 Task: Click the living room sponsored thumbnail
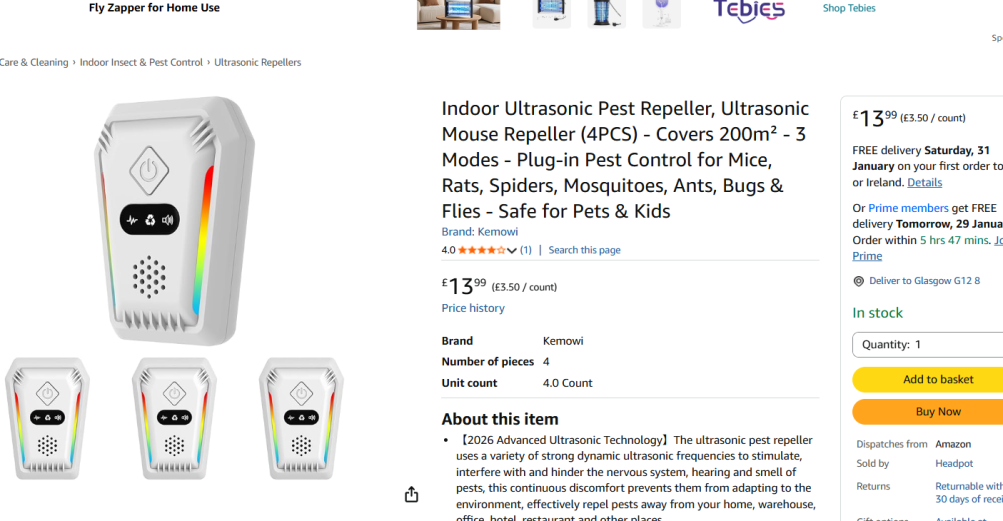coord(458,14)
